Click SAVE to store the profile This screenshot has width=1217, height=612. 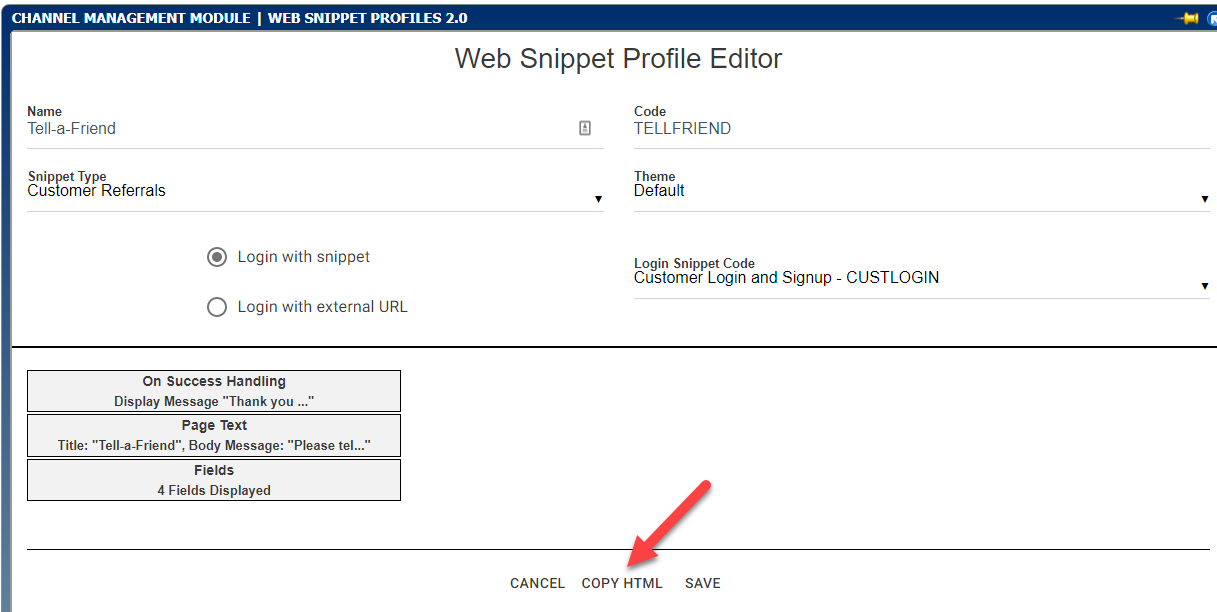coord(702,583)
